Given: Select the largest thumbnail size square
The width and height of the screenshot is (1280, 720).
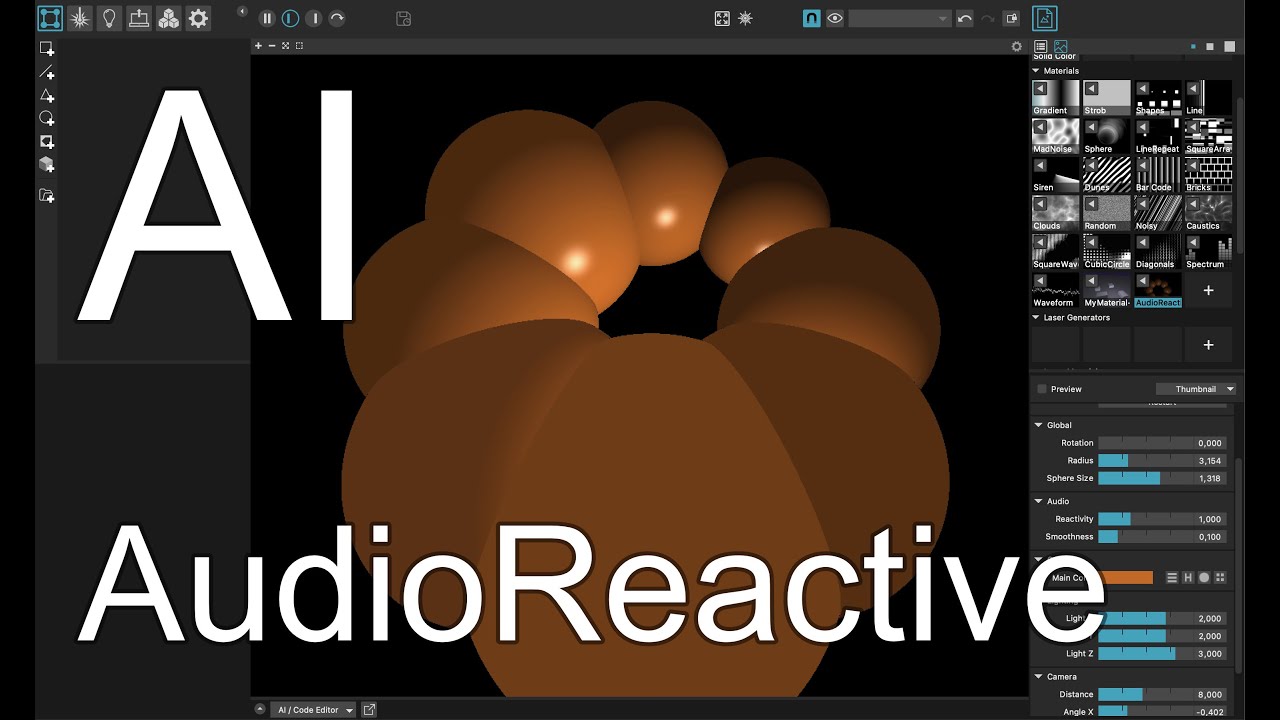Looking at the screenshot, I should pyautogui.click(x=1229, y=46).
